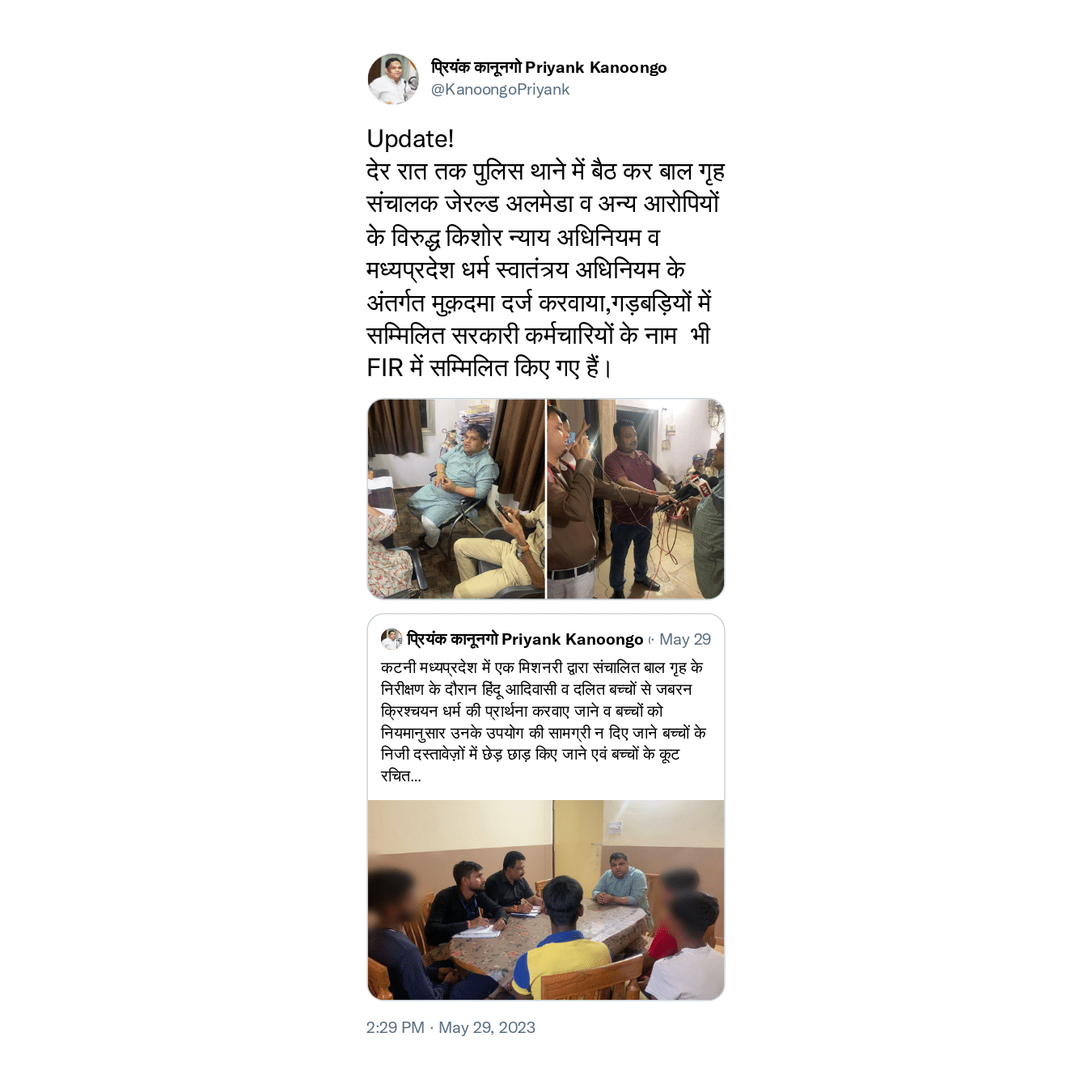Click the truncated "रचित..." ending of the quoted text
Viewport: 1092px width, 1092px height.
pos(400,776)
